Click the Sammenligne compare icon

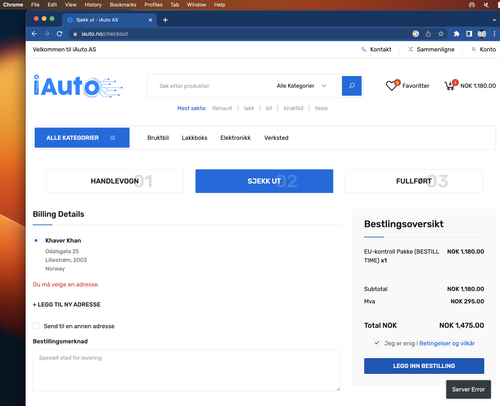(410, 49)
